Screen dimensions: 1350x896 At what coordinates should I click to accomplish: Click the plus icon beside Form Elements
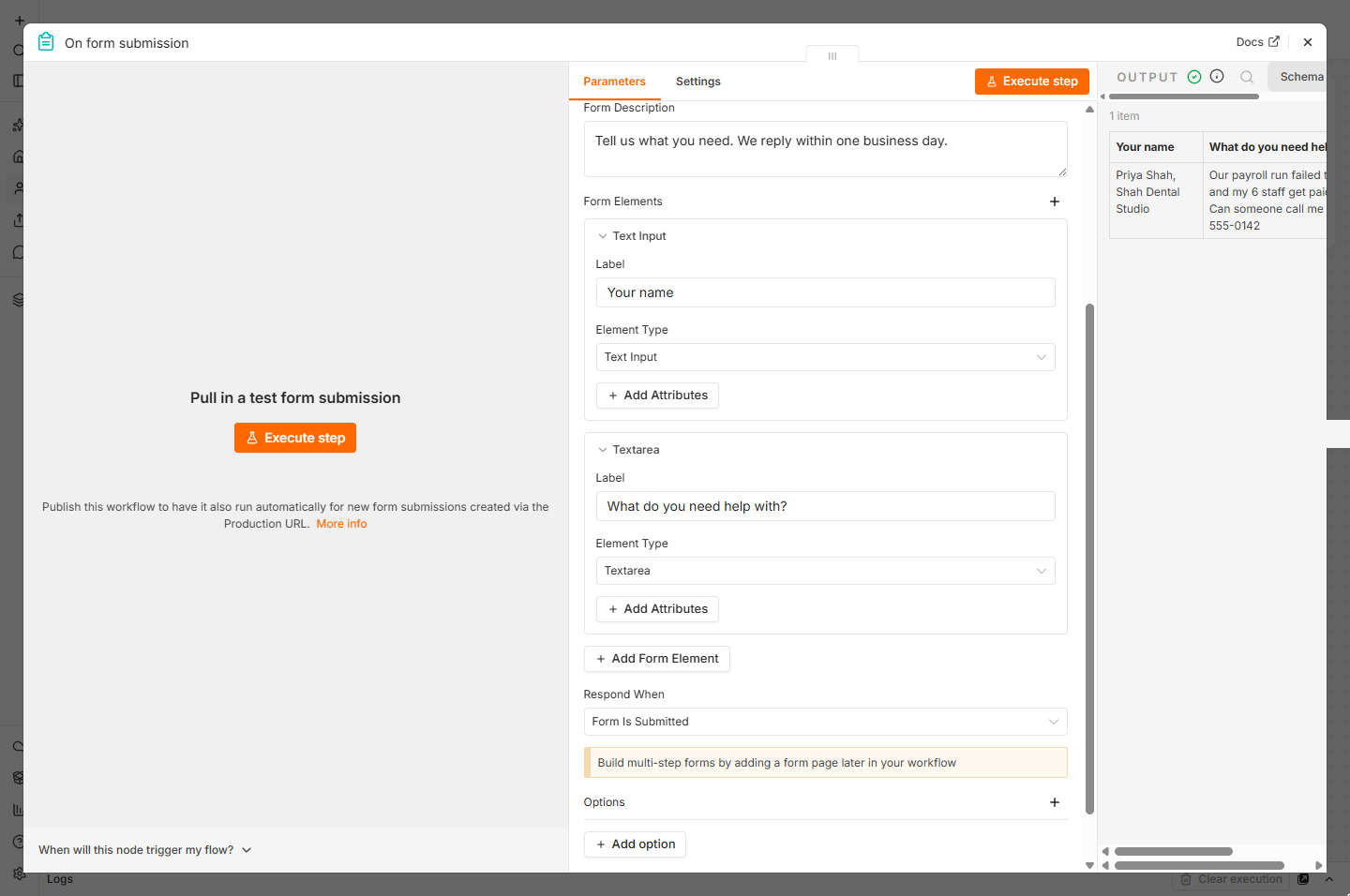click(x=1055, y=202)
